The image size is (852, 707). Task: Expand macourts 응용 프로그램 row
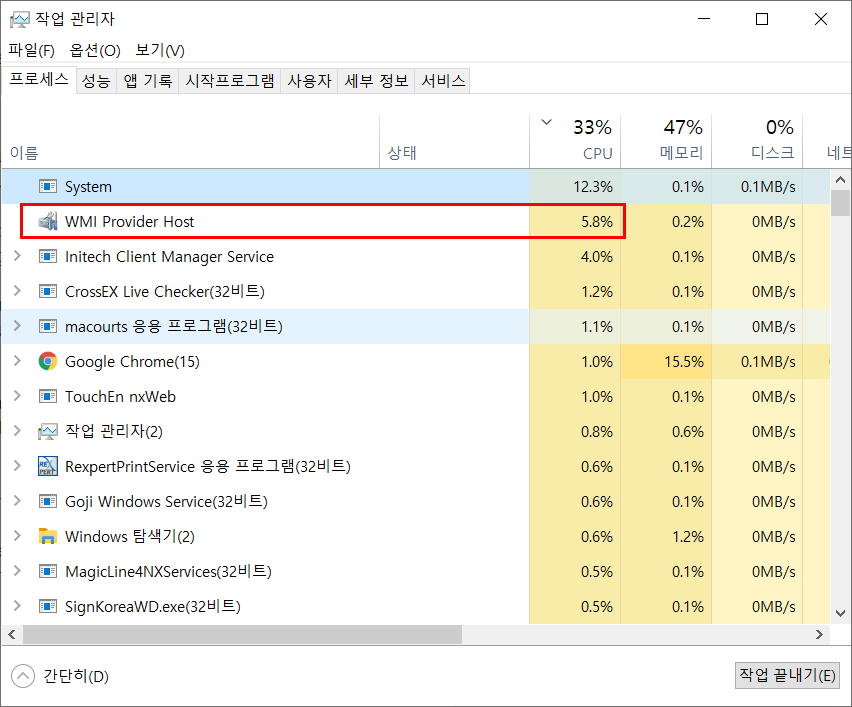click(17, 326)
